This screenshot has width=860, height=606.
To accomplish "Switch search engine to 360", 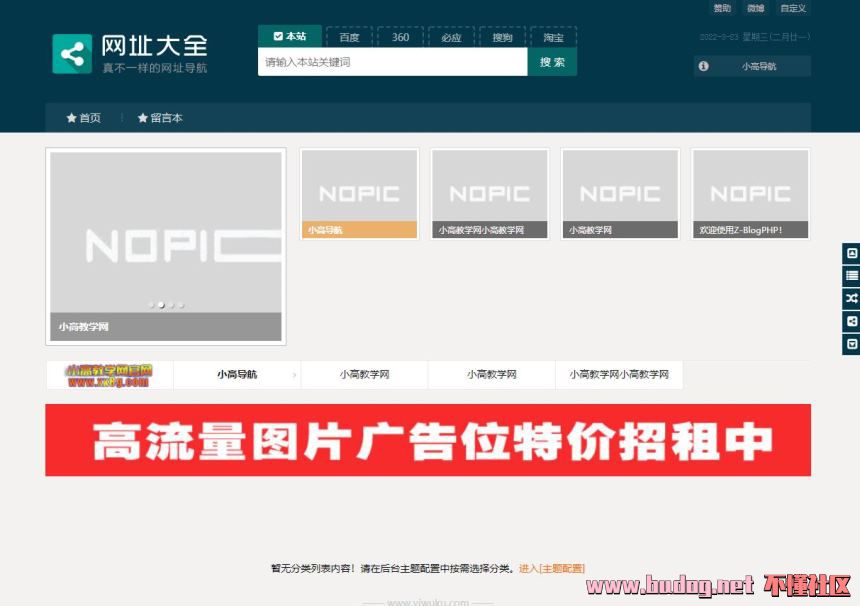I will click(x=400, y=37).
